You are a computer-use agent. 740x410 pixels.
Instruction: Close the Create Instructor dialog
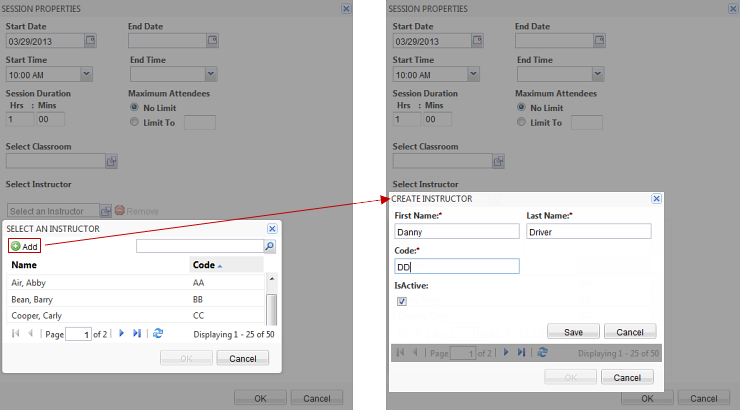point(656,199)
